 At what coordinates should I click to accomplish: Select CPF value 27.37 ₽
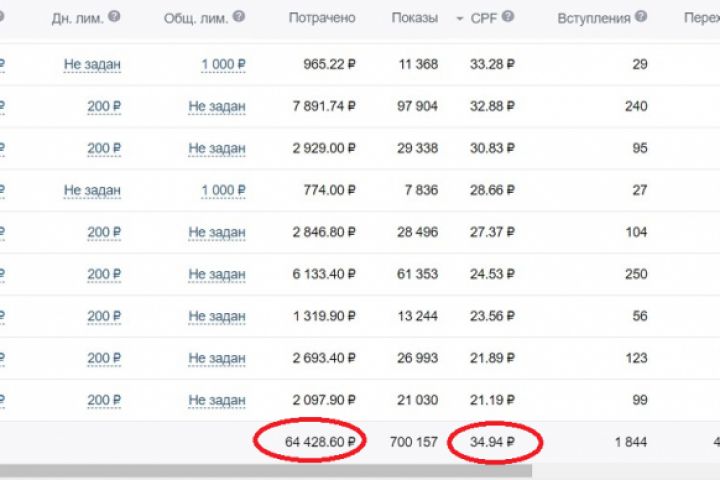(492, 232)
